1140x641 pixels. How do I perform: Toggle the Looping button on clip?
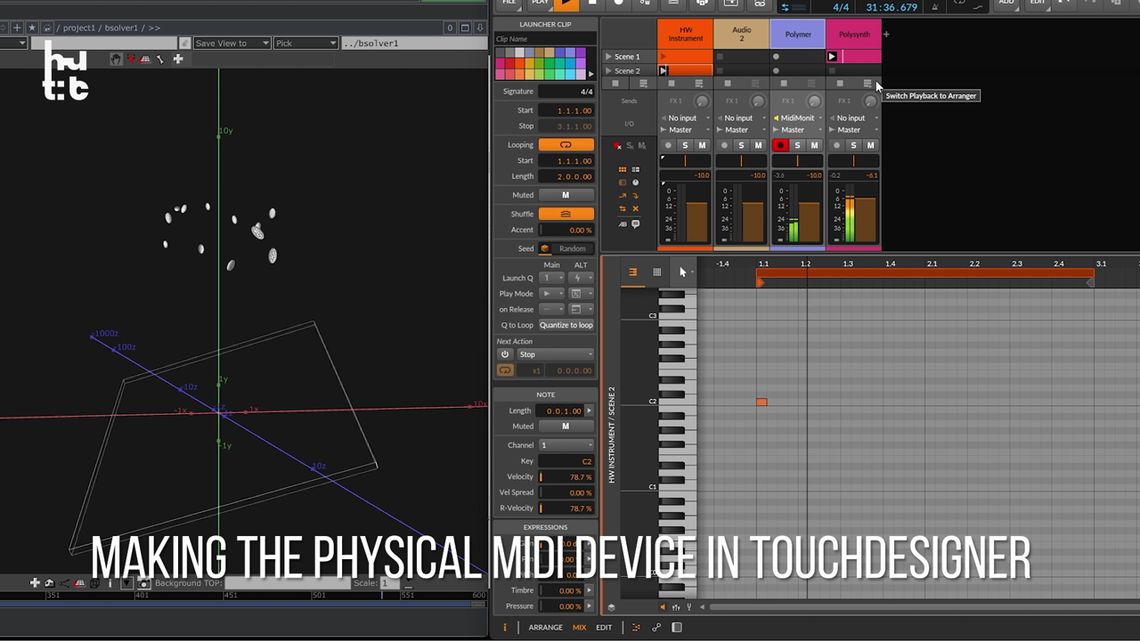pyautogui.click(x=566, y=145)
